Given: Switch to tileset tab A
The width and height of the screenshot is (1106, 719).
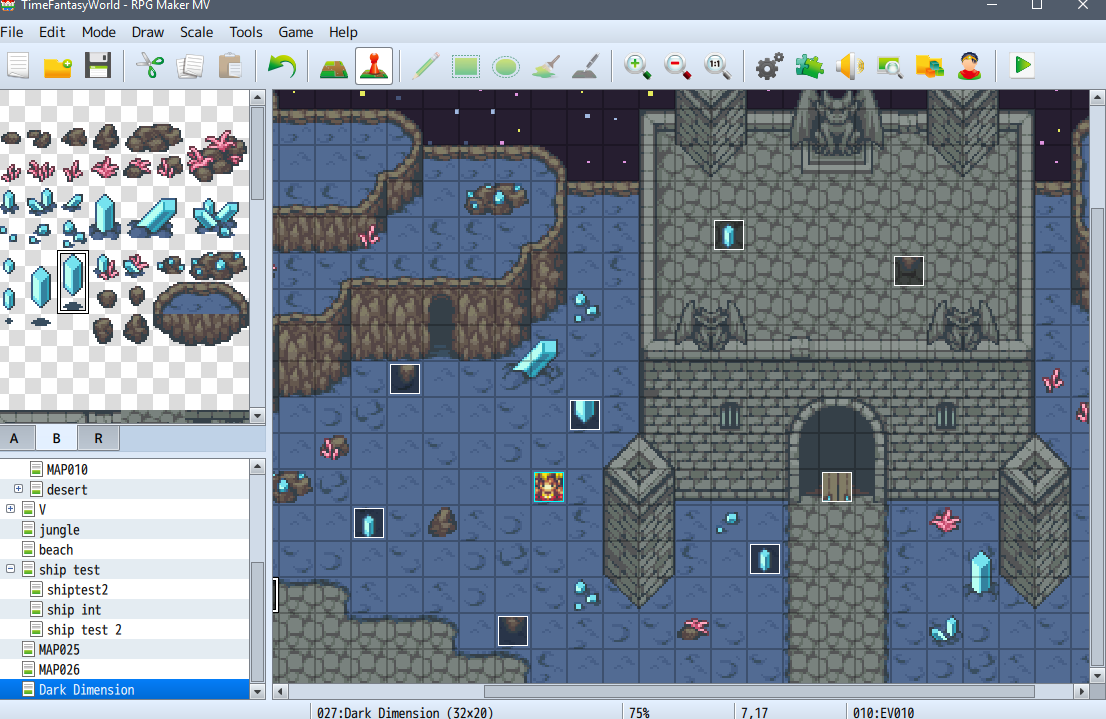Looking at the screenshot, I should [14, 438].
